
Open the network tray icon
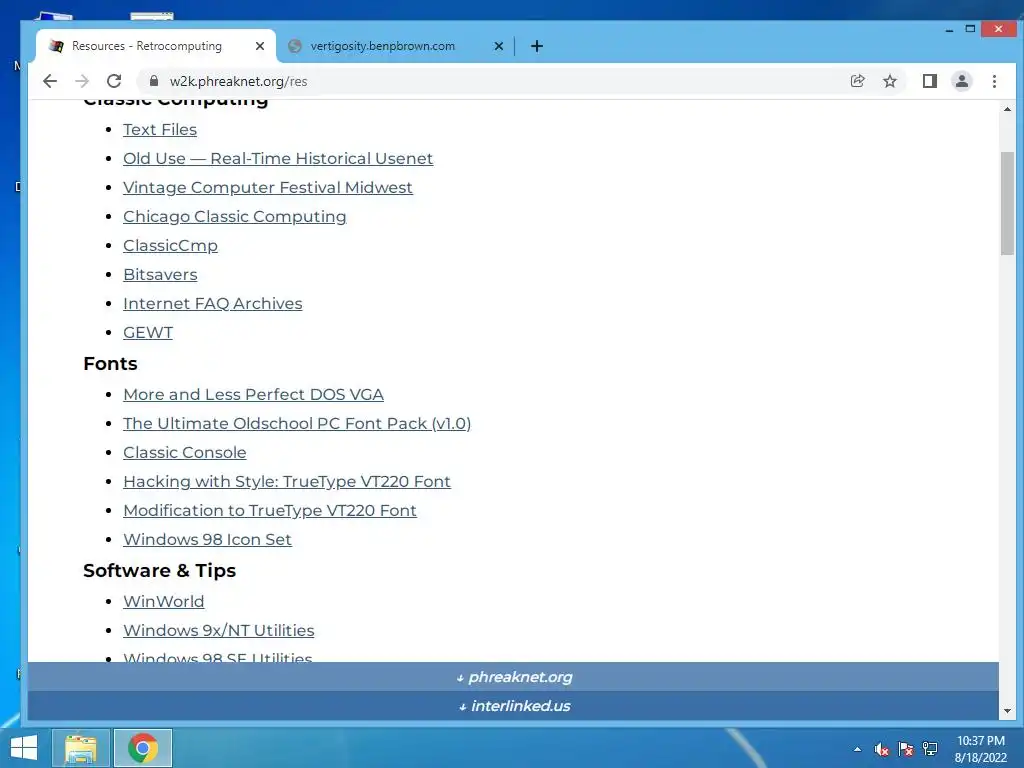930,749
